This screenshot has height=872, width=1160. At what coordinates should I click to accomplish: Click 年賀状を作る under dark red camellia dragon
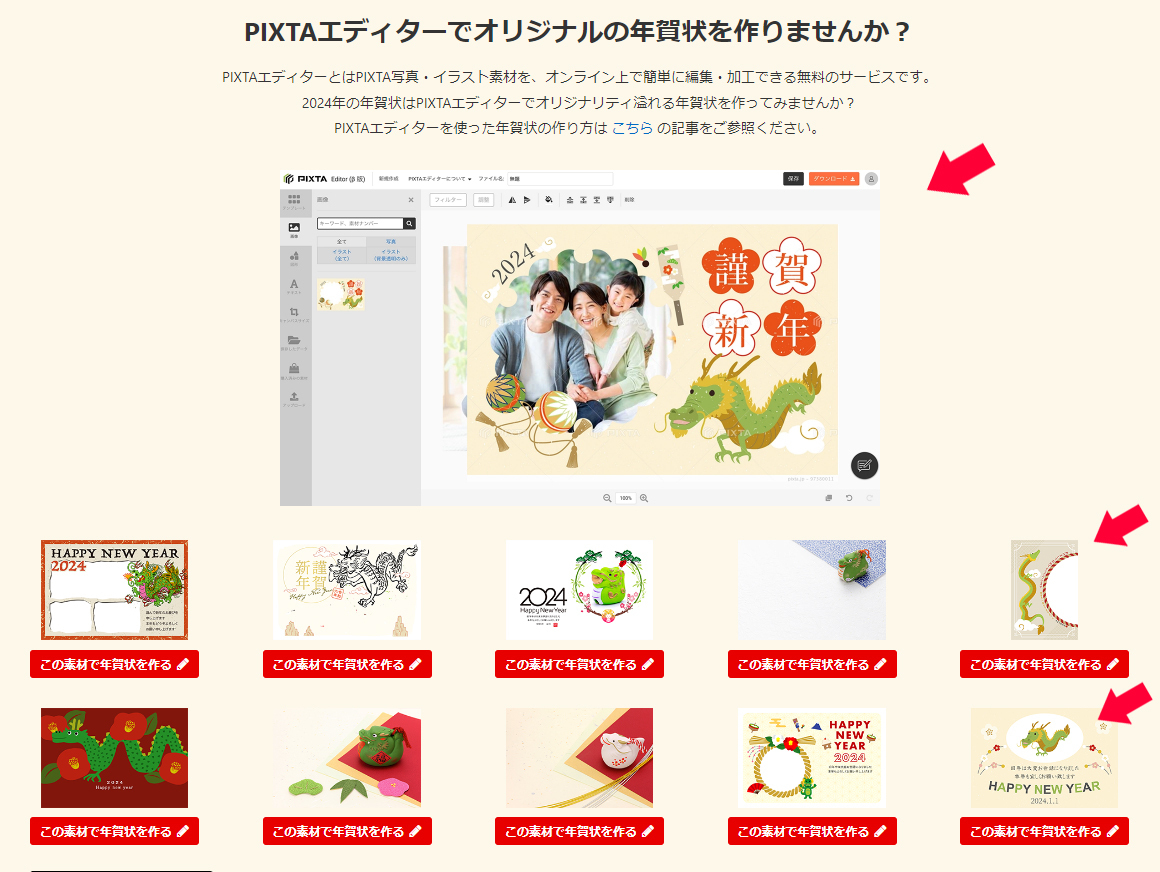tap(114, 831)
